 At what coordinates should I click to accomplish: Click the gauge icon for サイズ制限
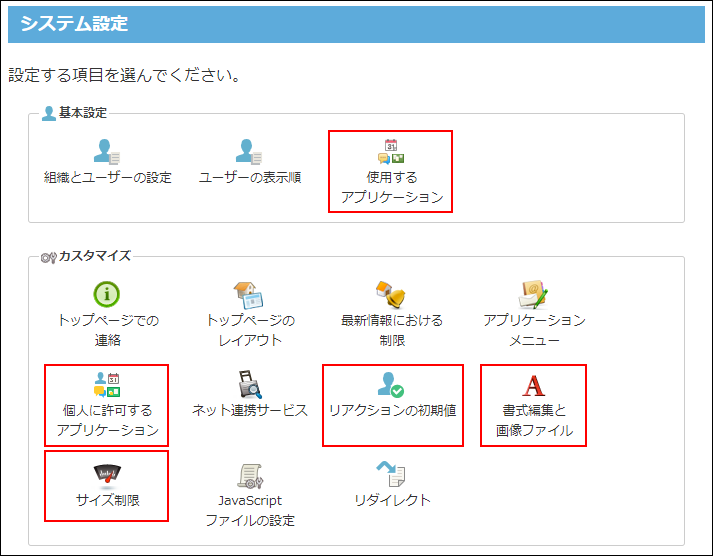pos(107,475)
